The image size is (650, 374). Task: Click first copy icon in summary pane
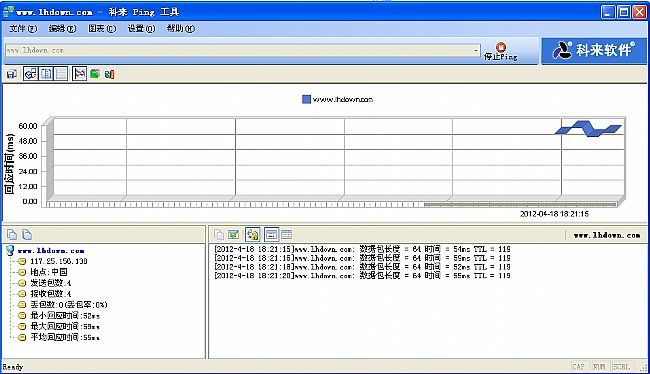pyautogui.click(x=12, y=235)
